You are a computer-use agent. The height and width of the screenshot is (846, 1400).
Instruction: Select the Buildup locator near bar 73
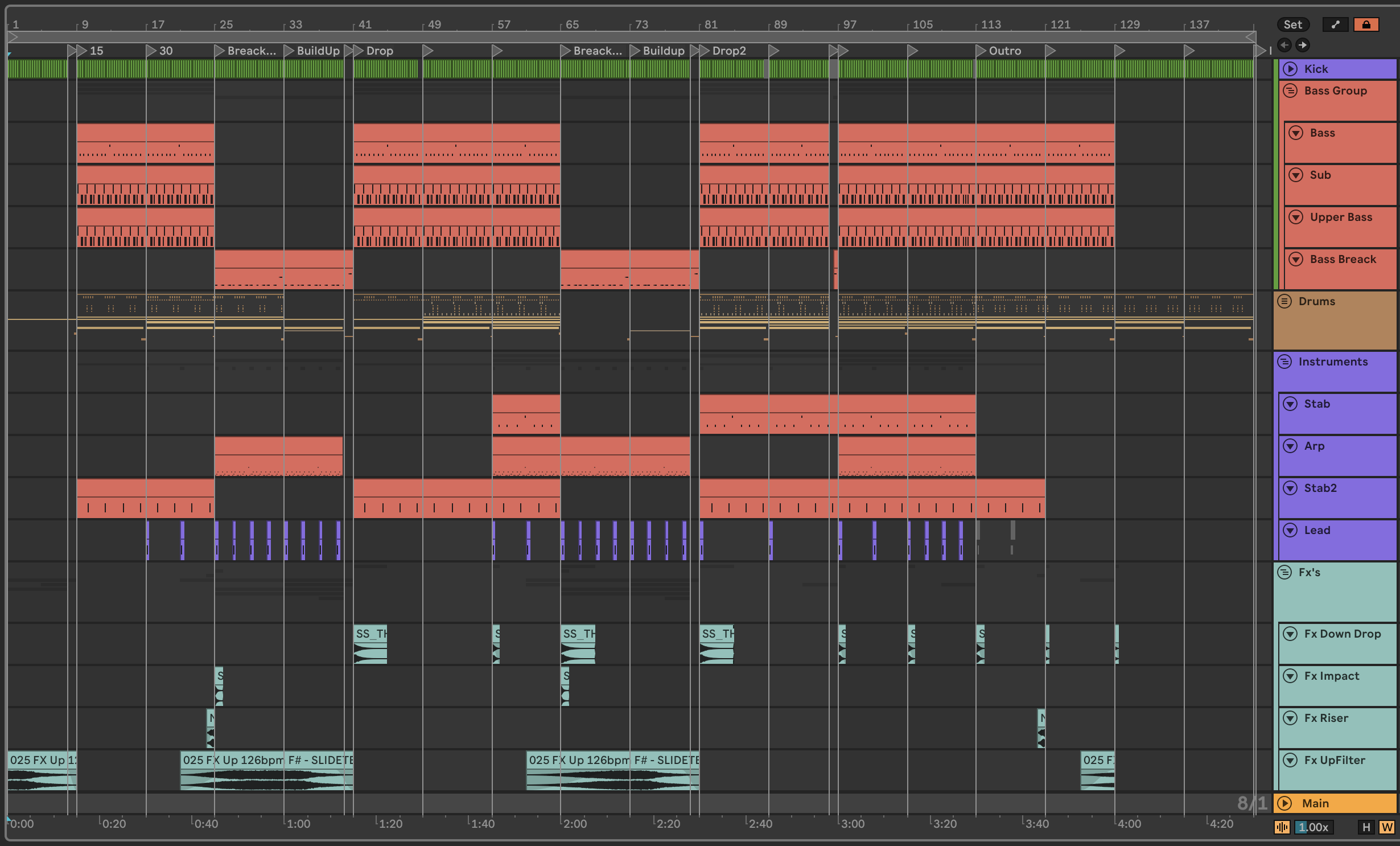coord(658,51)
